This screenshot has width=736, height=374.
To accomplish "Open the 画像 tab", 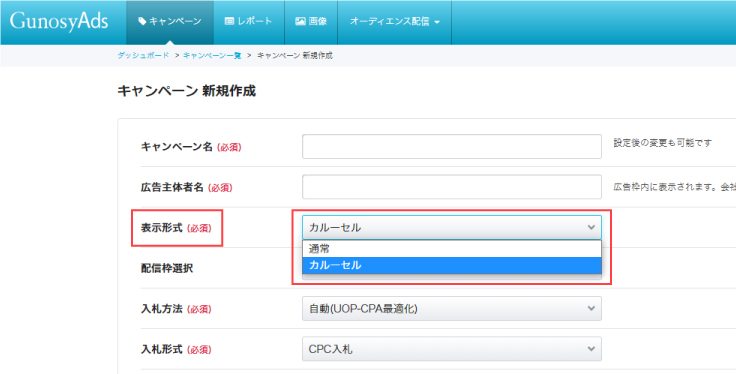I will 311,22.
